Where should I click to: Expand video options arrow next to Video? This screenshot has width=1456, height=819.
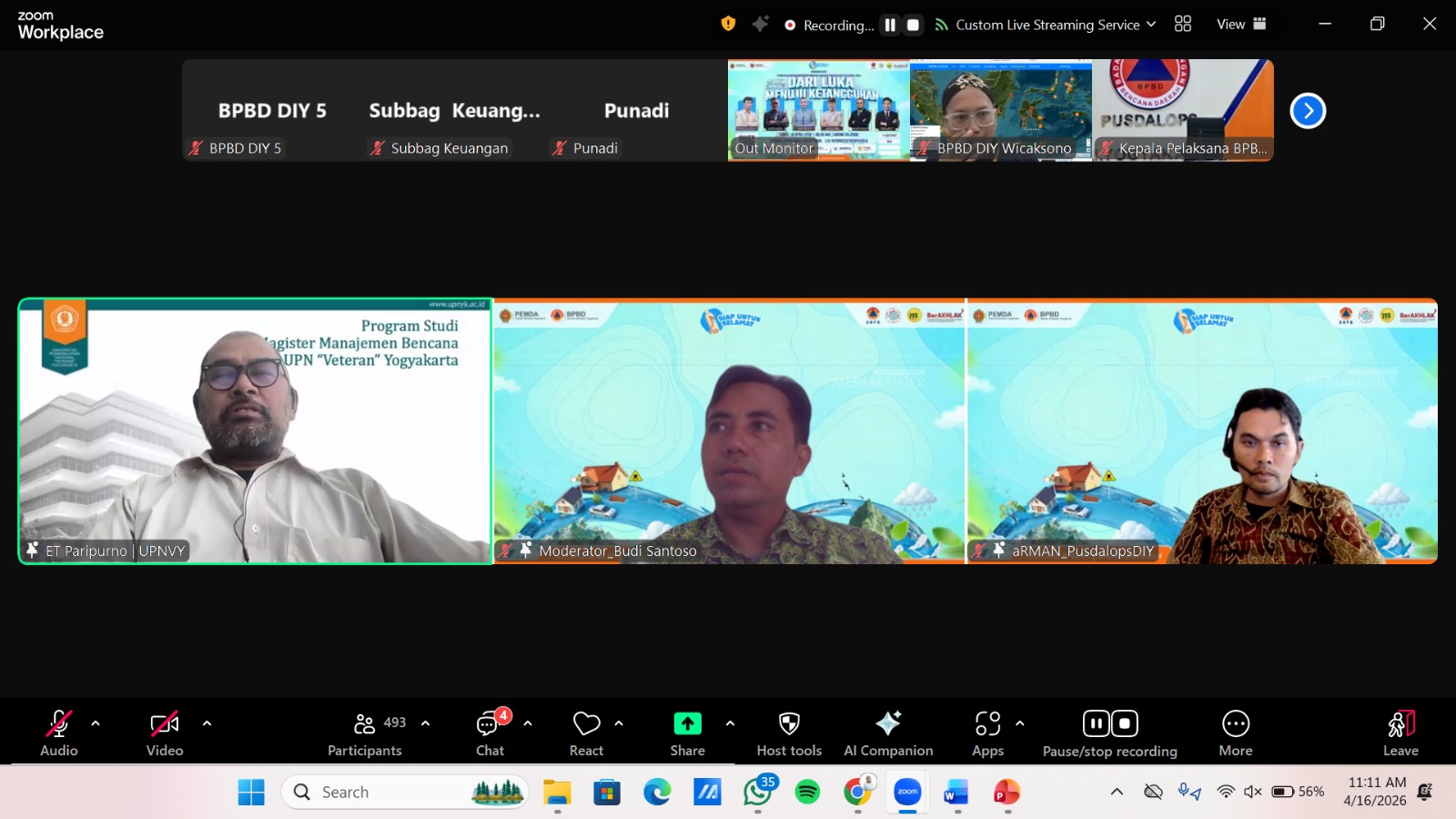[207, 723]
